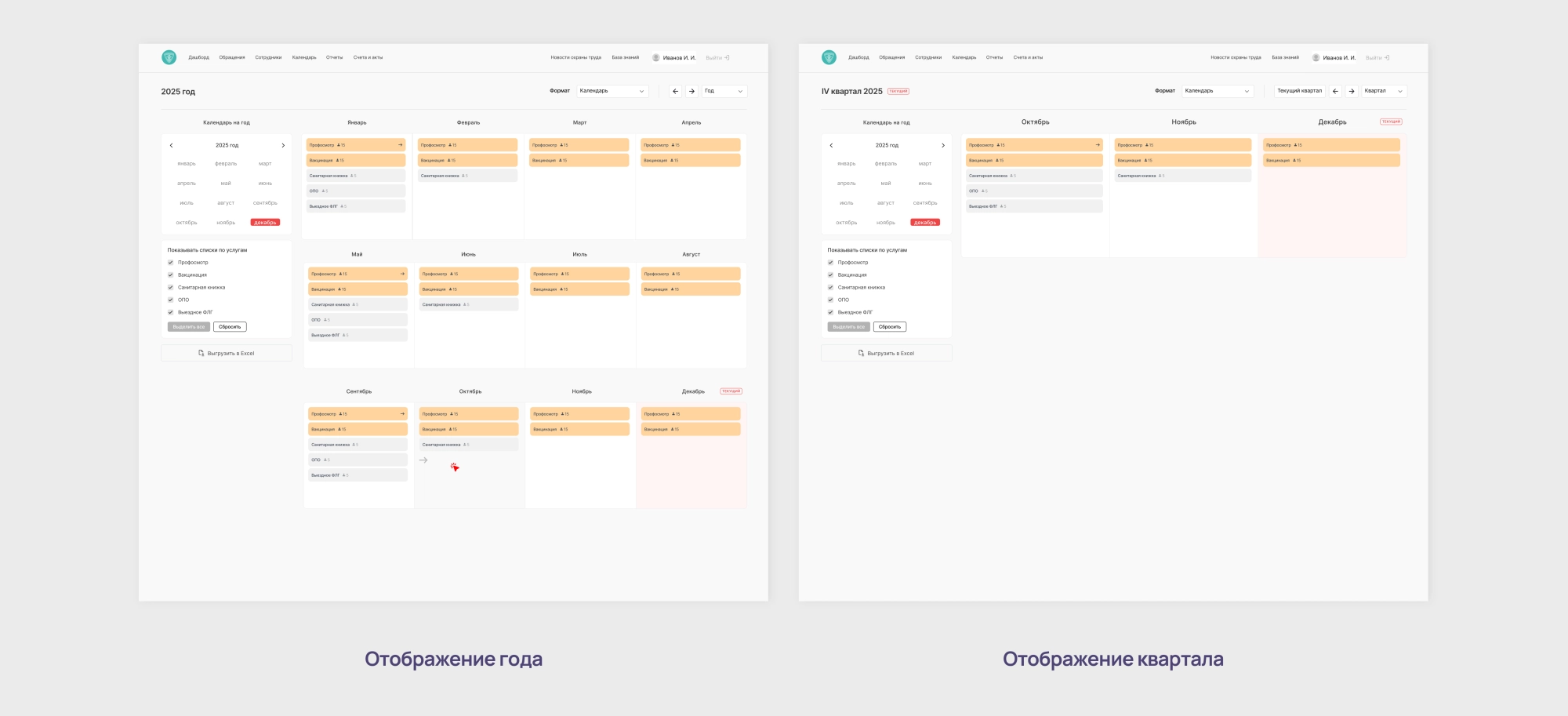
Task: Open the Квартал period dropdown
Action: coord(1384,91)
